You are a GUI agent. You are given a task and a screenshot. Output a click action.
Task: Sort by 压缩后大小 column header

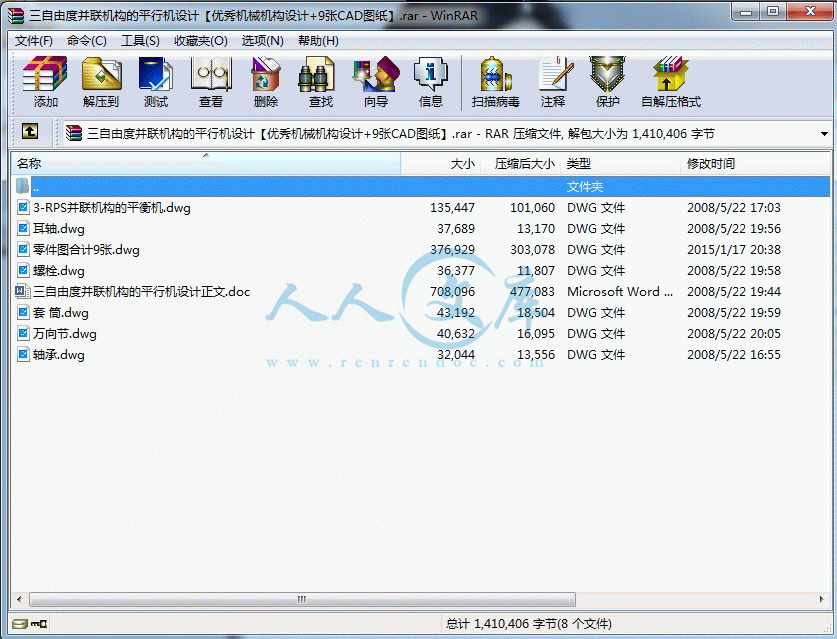[520, 163]
